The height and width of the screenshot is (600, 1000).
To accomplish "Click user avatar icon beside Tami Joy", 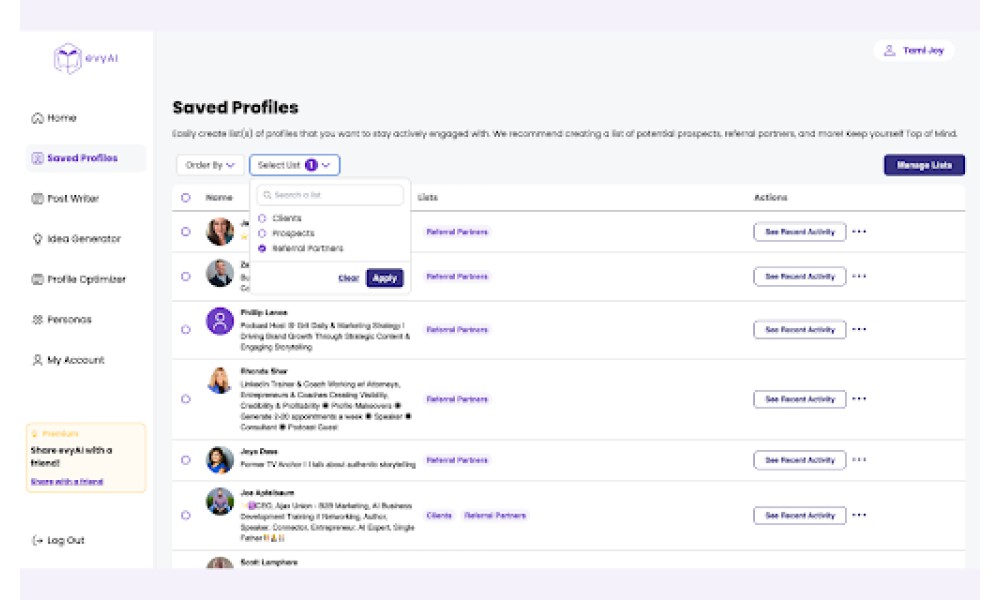I will point(889,50).
